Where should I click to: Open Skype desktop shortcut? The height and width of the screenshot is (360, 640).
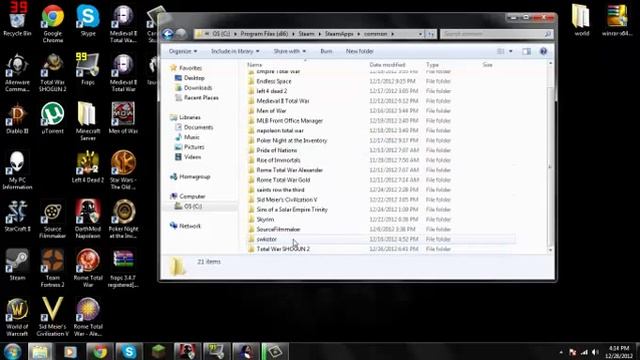click(x=88, y=20)
